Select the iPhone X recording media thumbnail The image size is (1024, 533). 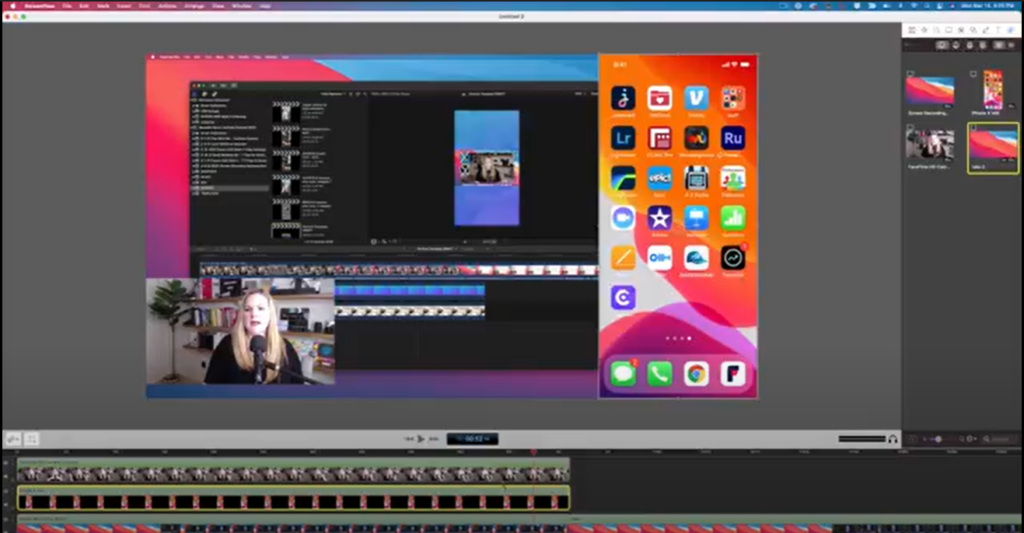[993, 90]
